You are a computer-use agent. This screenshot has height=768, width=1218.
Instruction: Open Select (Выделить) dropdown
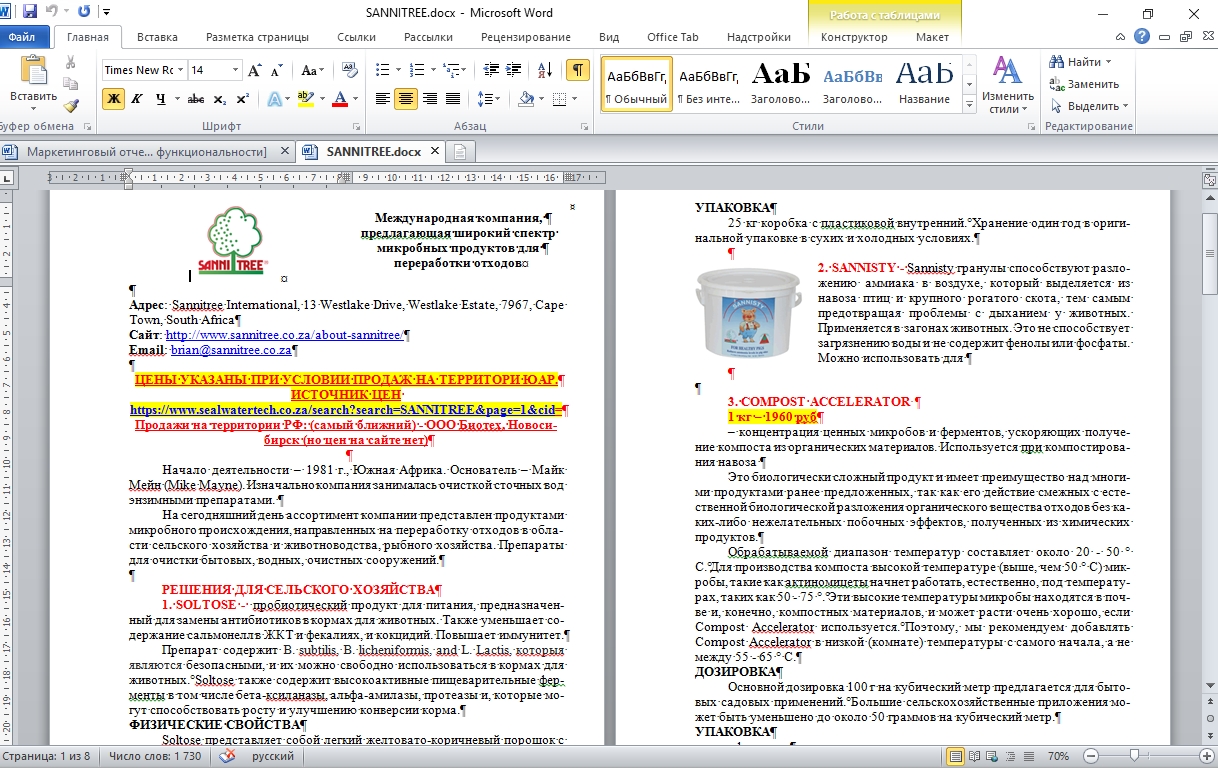(1088, 106)
